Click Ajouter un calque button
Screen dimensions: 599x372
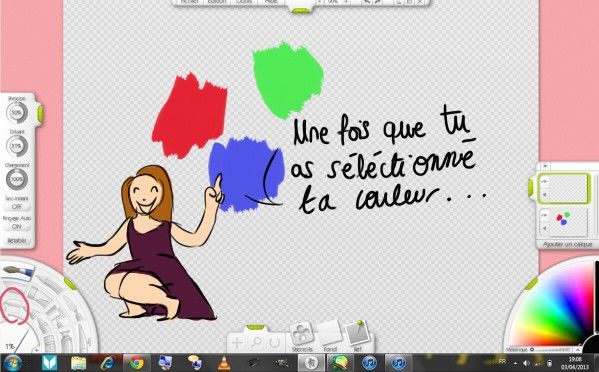point(567,244)
